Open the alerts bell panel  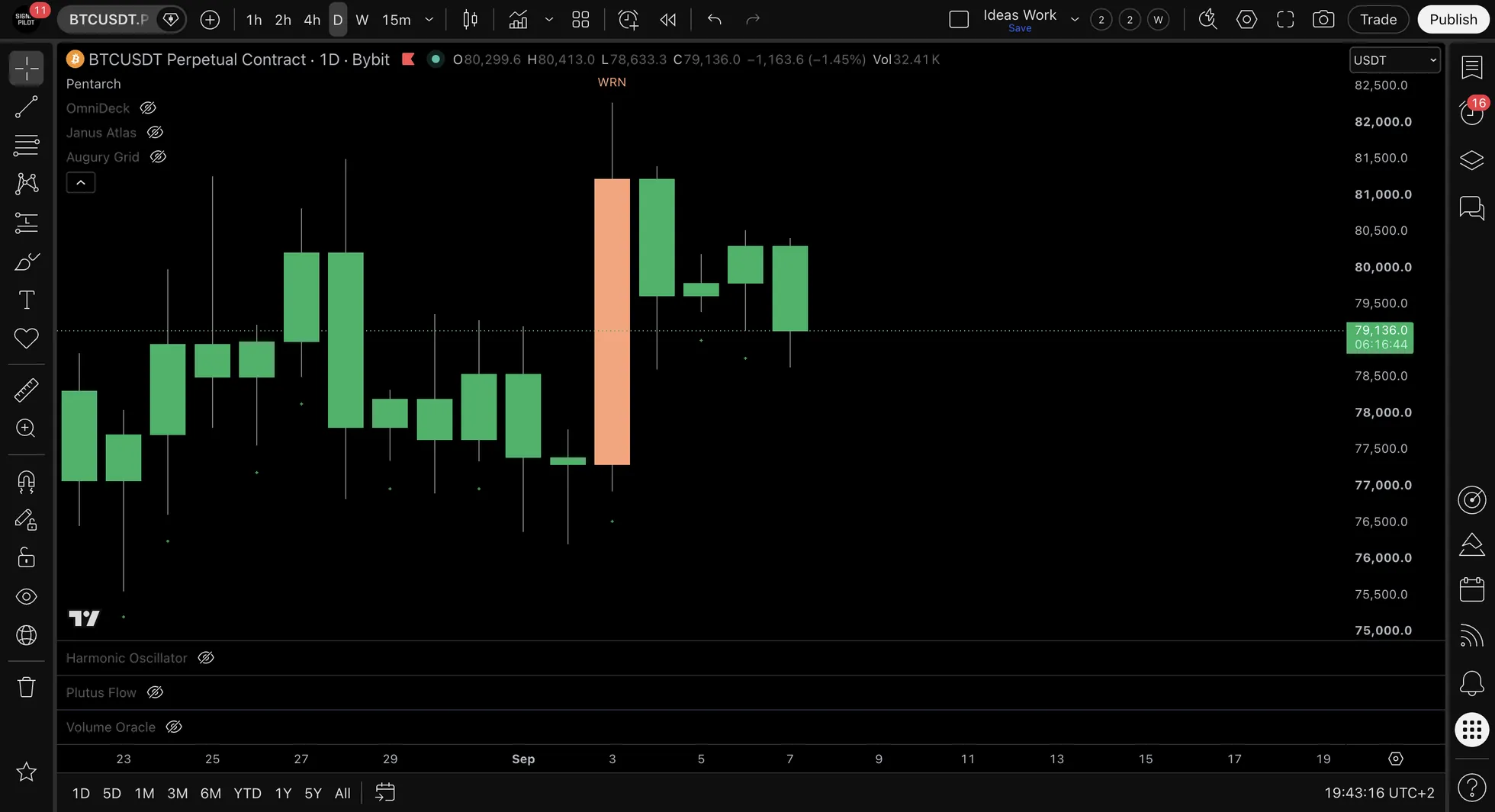[x=1471, y=683]
